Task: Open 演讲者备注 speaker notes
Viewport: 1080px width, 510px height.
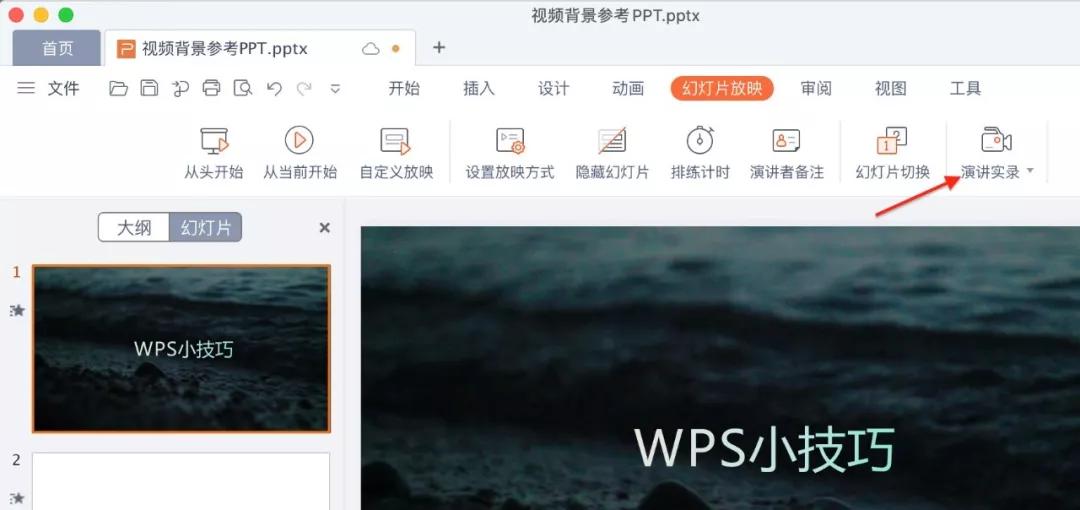Action: tap(787, 154)
